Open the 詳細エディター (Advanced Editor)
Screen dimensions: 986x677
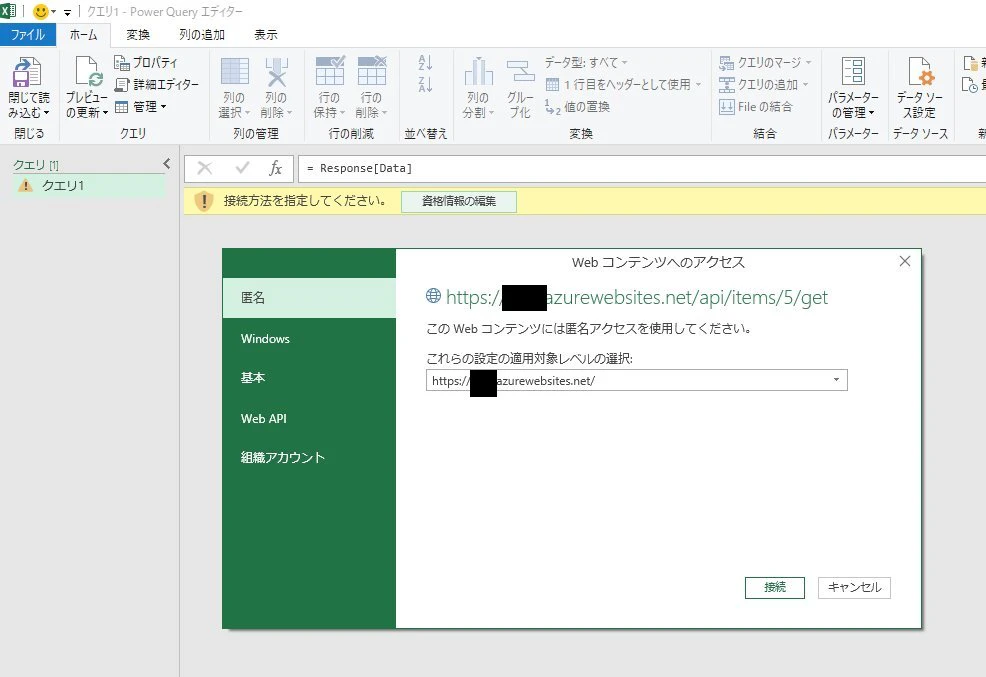[x=157, y=84]
